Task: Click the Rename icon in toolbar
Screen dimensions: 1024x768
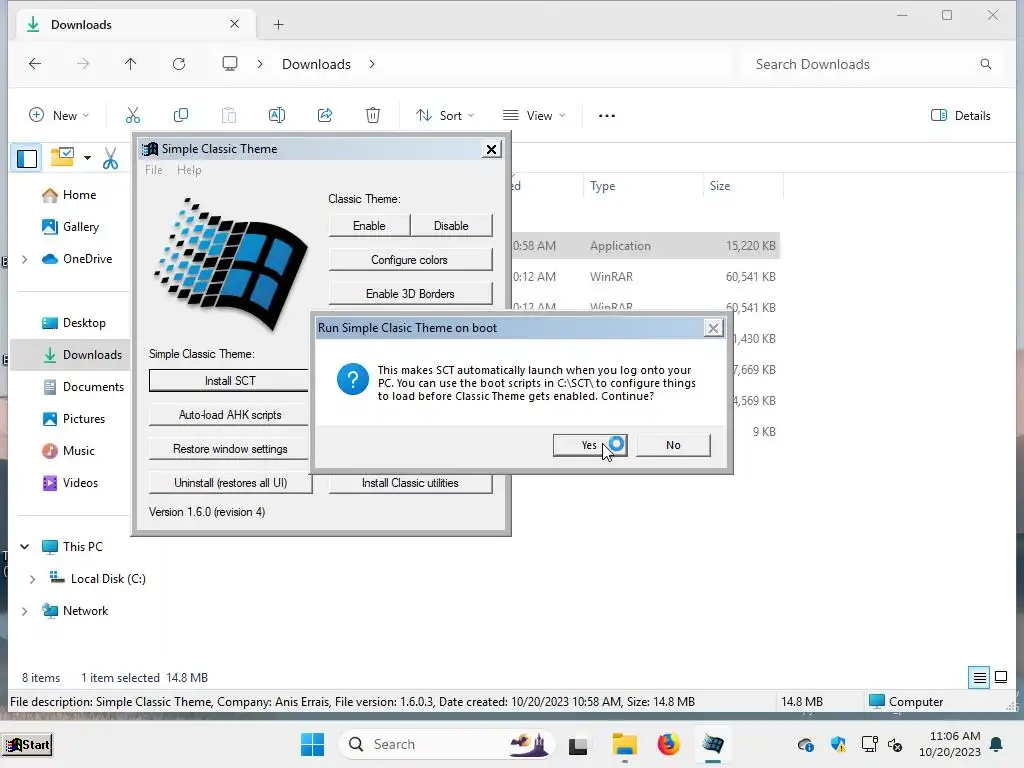Action: click(x=277, y=115)
